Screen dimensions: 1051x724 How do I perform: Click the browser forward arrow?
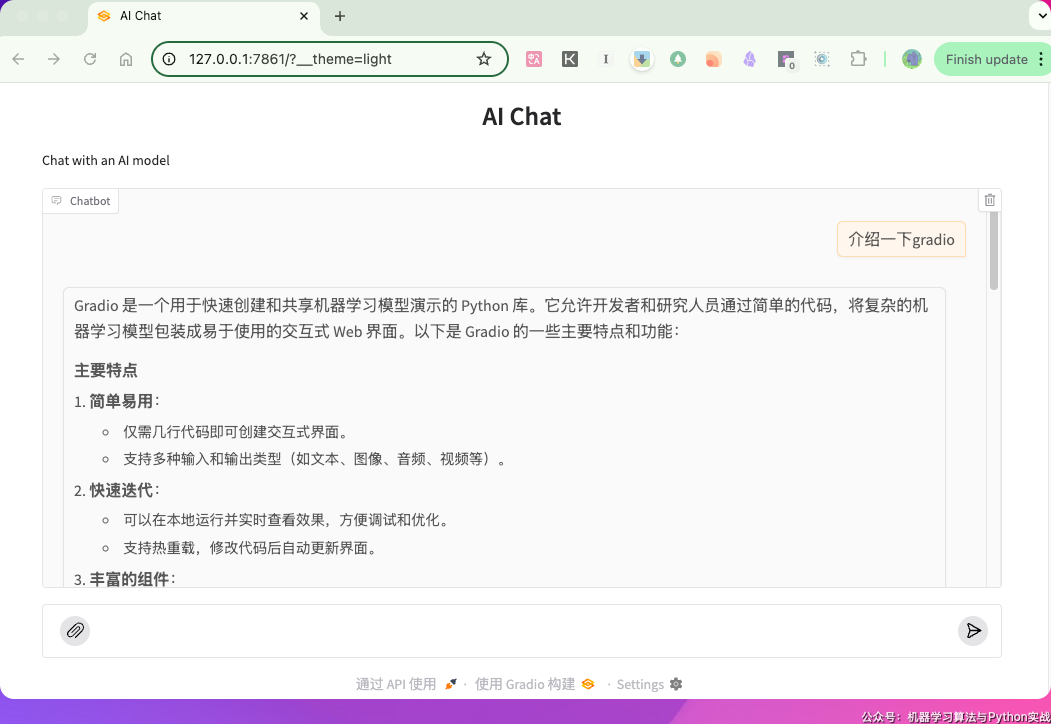click(x=54, y=59)
